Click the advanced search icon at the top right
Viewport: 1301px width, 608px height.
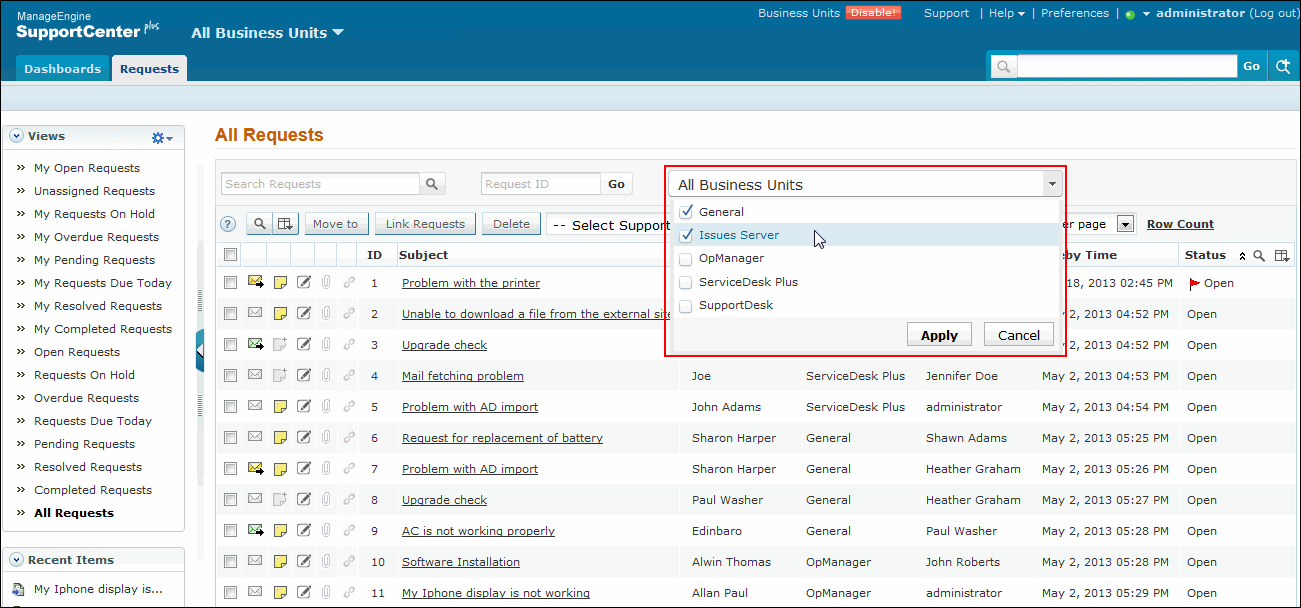(1283, 66)
